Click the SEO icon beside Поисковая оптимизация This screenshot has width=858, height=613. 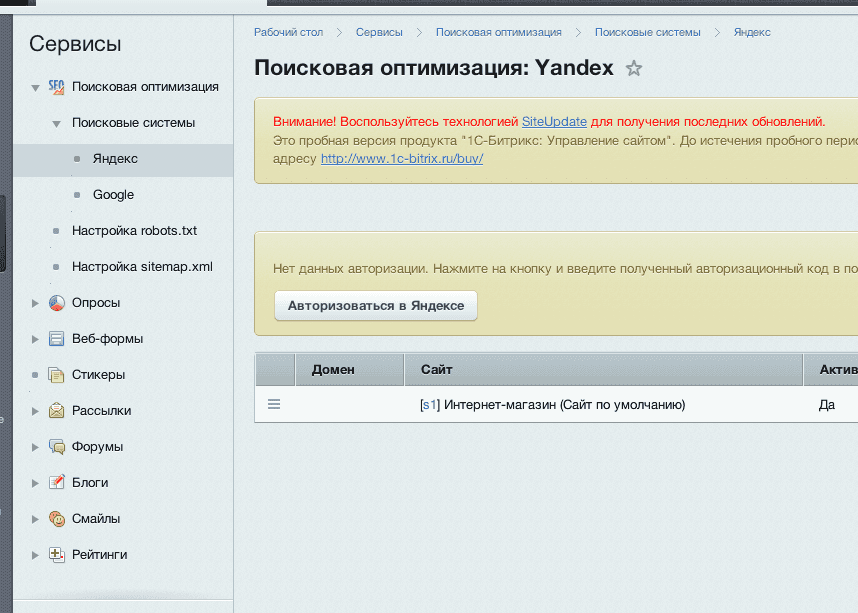click(x=56, y=87)
